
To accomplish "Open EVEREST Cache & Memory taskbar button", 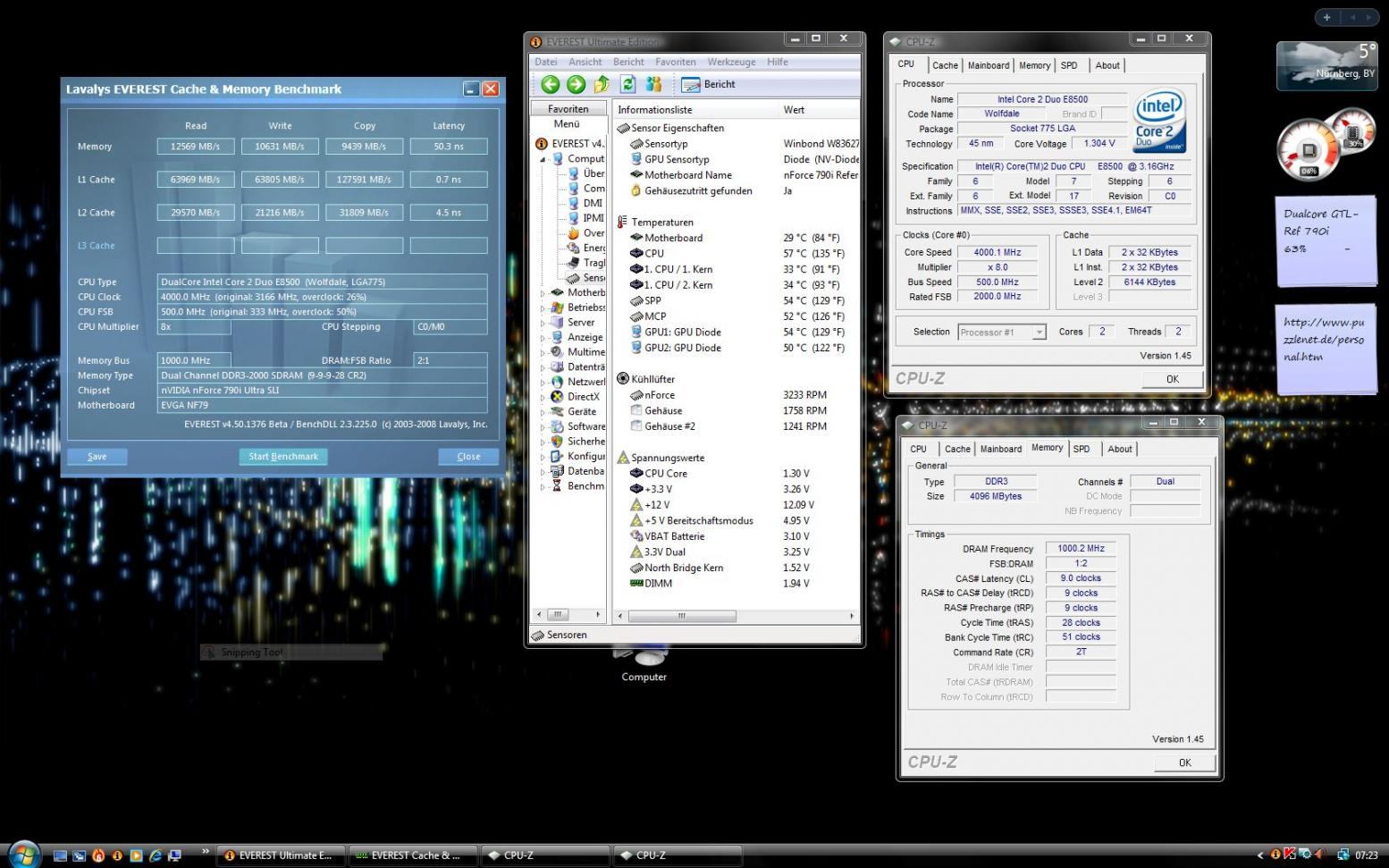I will (412, 855).
